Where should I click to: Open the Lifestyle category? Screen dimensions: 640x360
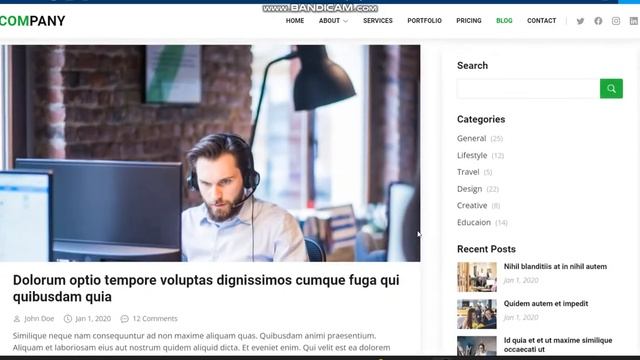click(472, 156)
